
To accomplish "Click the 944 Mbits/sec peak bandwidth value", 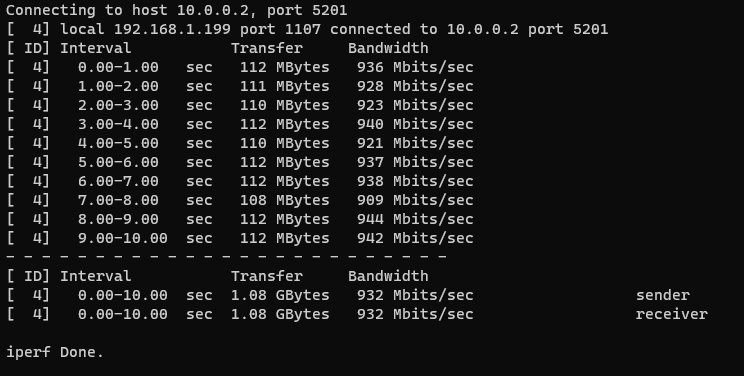I will [x=415, y=219].
